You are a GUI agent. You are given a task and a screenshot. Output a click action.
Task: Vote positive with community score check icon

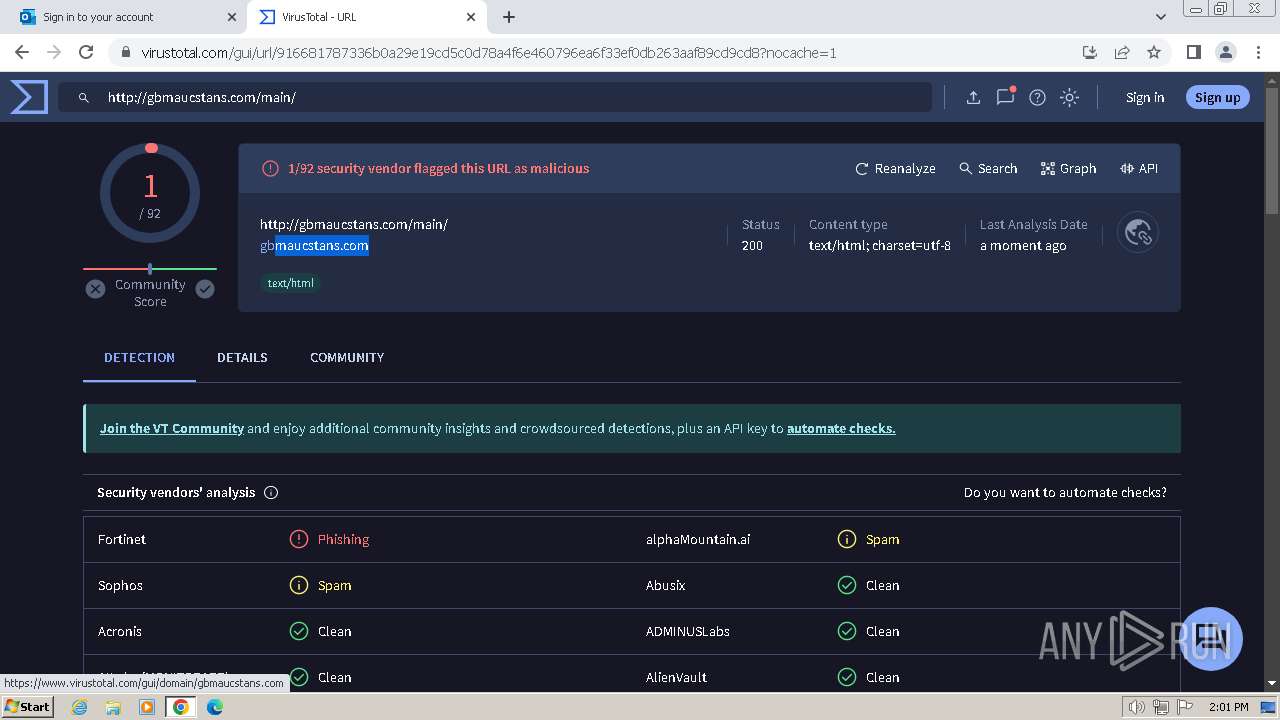pyautogui.click(x=205, y=289)
